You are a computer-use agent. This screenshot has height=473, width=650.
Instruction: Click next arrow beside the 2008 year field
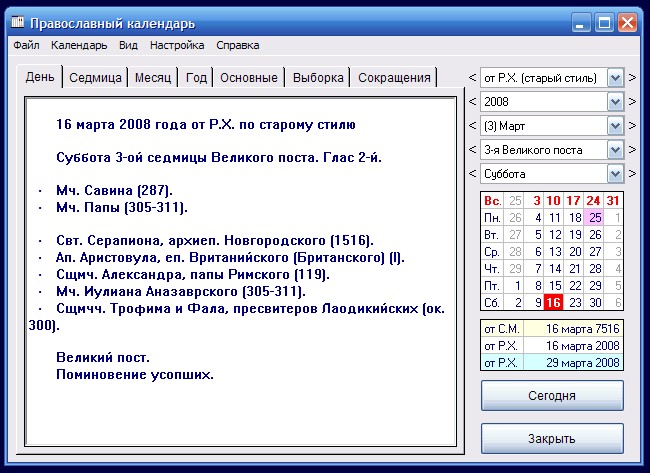coord(632,102)
